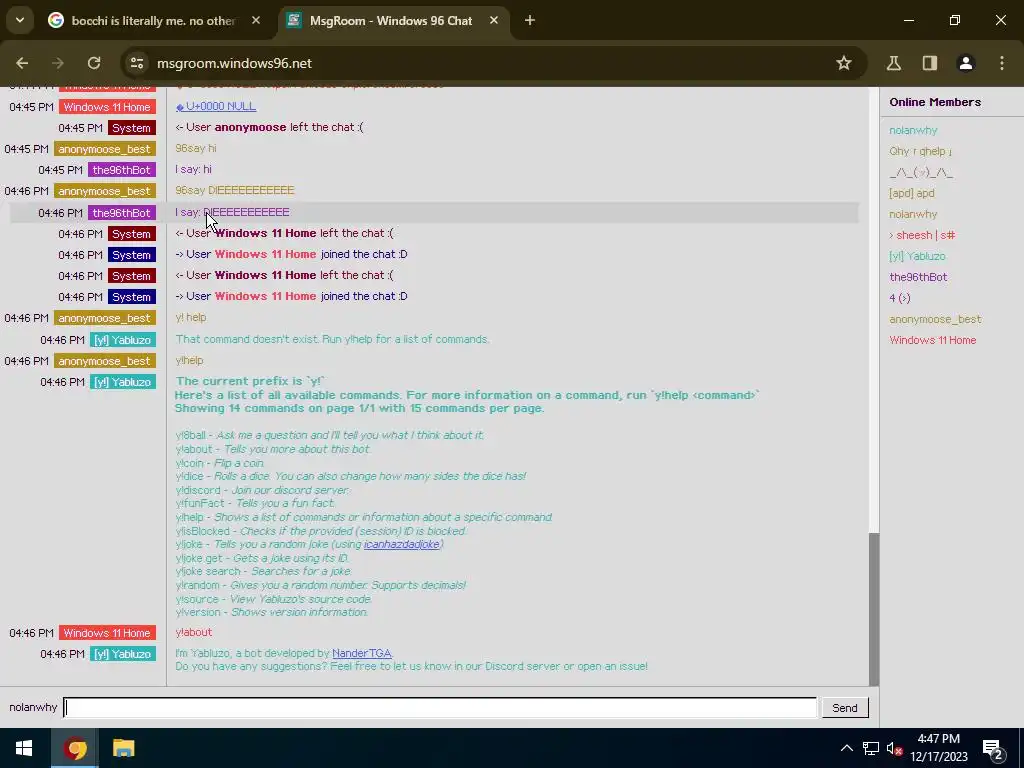The width and height of the screenshot is (1024, 768).
Task: Select anonymoose_best in Online Members
Action: 935,319
